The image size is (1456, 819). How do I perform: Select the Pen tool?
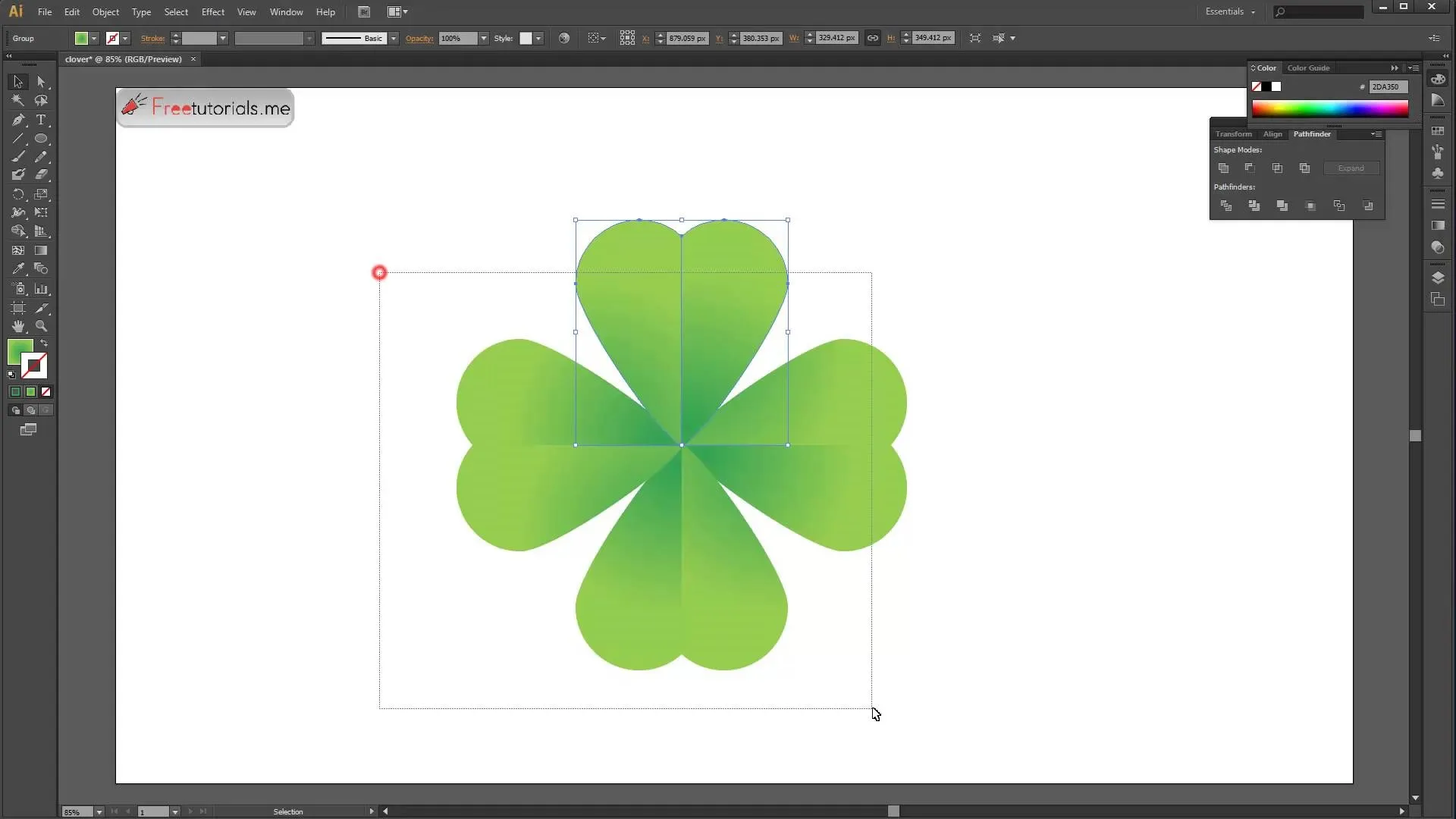pos(18,120)
